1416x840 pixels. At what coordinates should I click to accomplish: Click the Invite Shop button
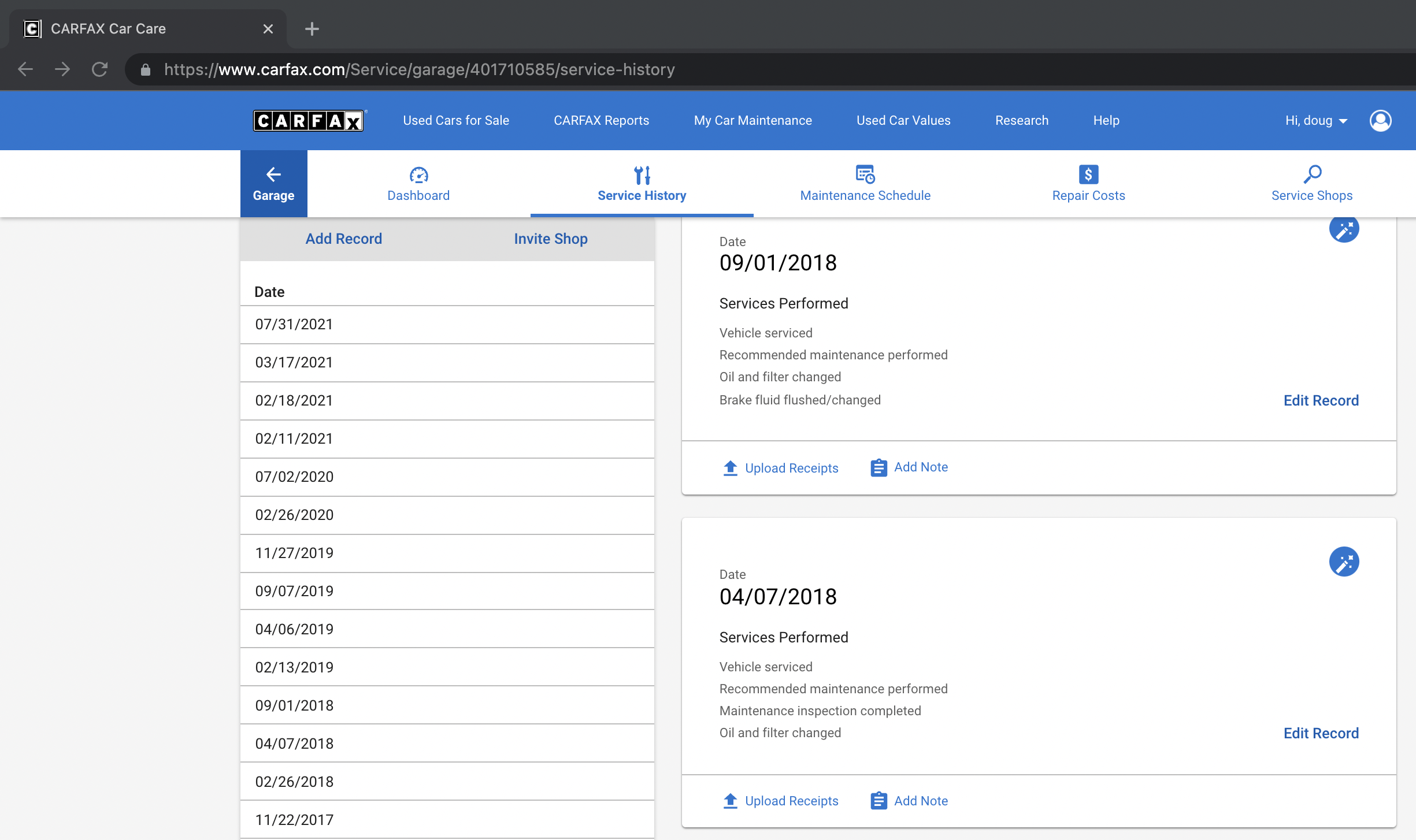click(x=551, y=239)
